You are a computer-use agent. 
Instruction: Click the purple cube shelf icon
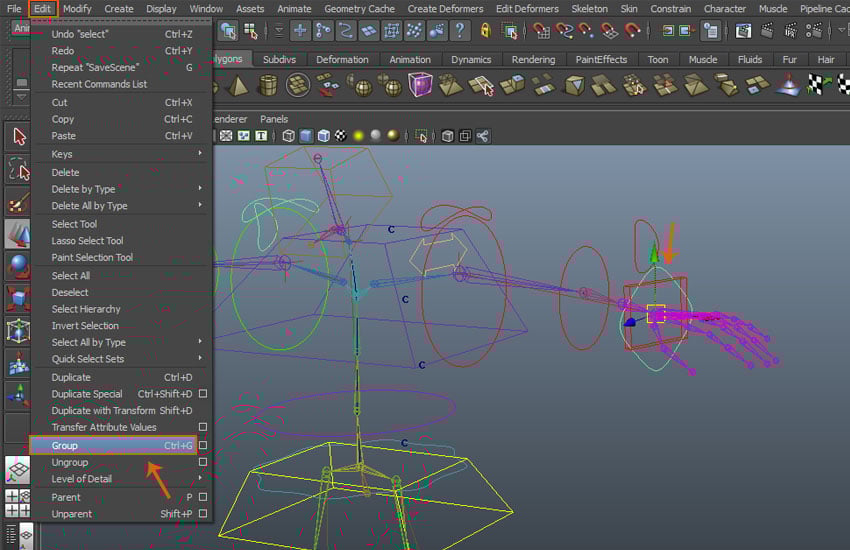pyautogui.click(x=420, y=86)
